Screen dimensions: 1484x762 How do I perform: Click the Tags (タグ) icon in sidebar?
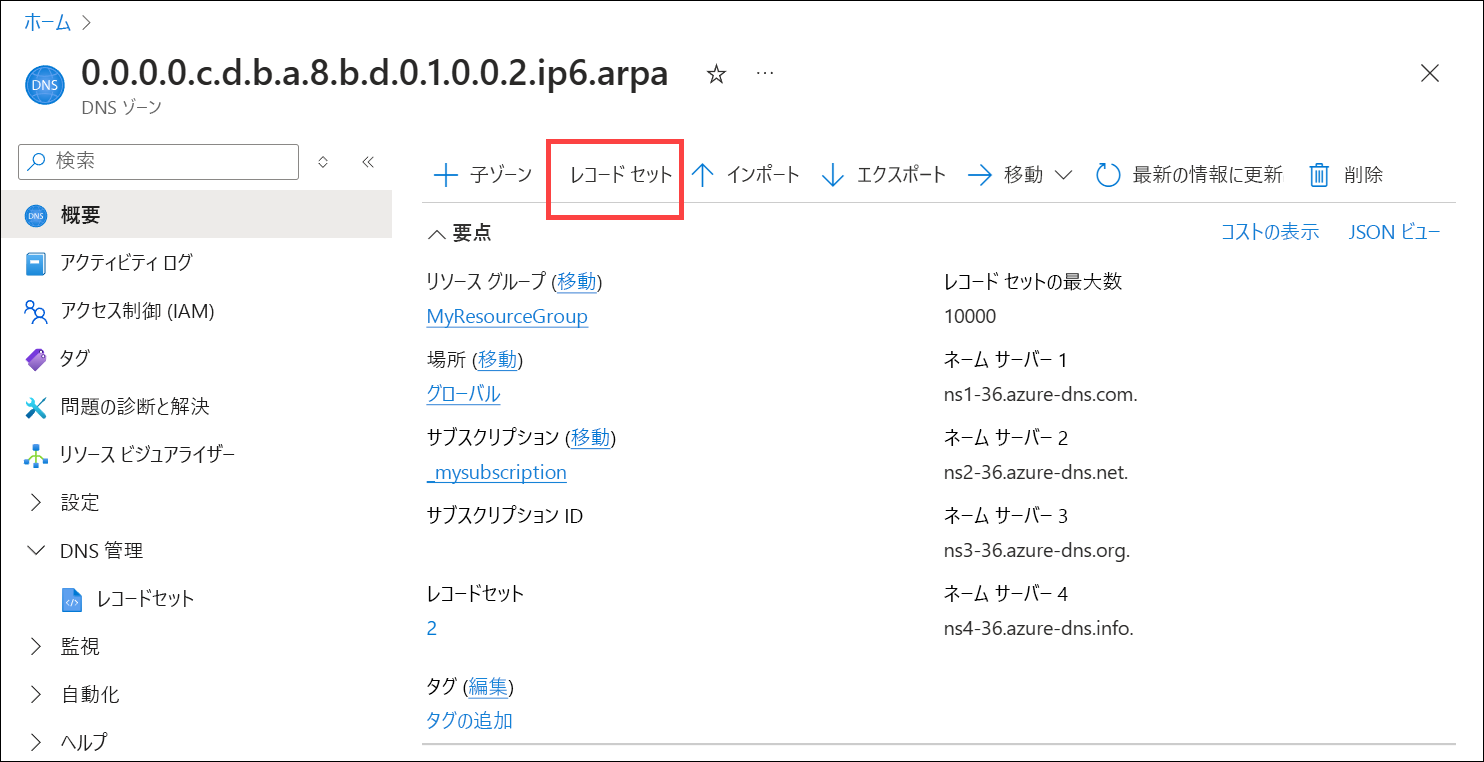[36, 358]
